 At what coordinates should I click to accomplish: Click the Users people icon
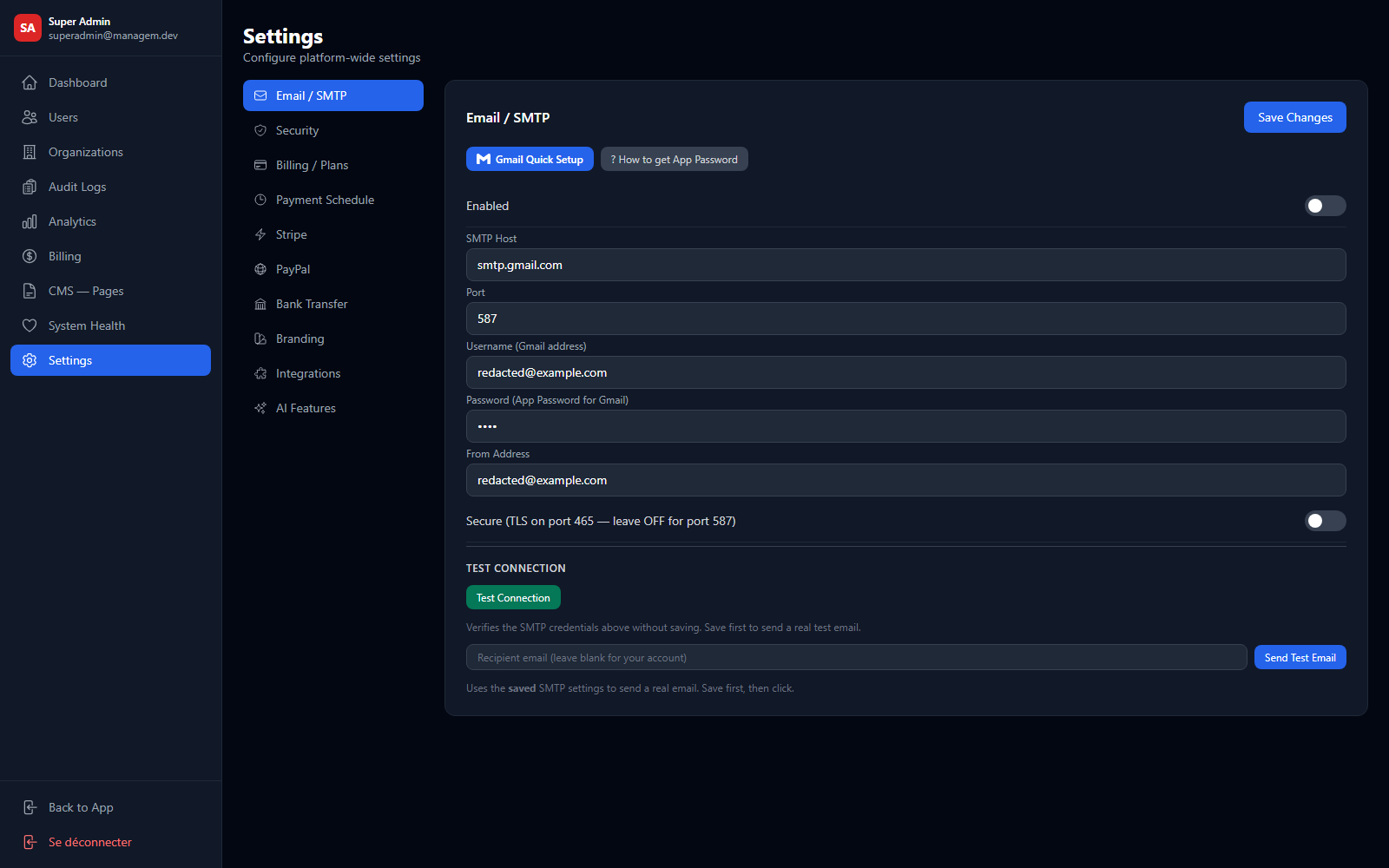tap(30, 117)
